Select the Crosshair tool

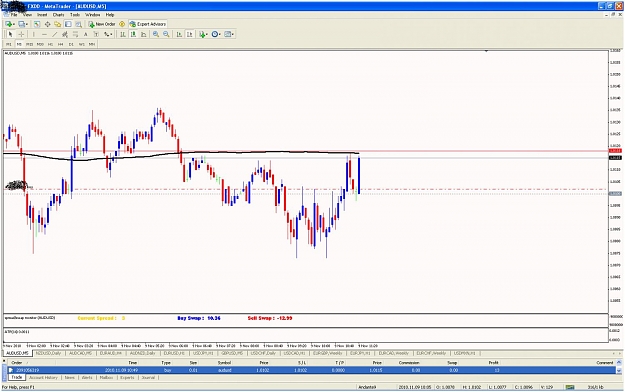22,34
